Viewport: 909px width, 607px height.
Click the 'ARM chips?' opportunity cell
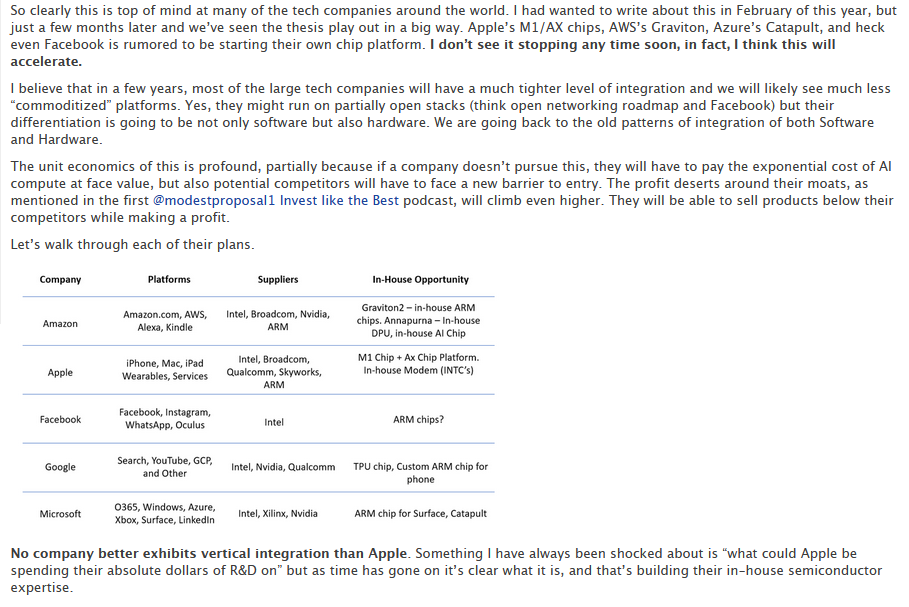[x=419, y=419]
